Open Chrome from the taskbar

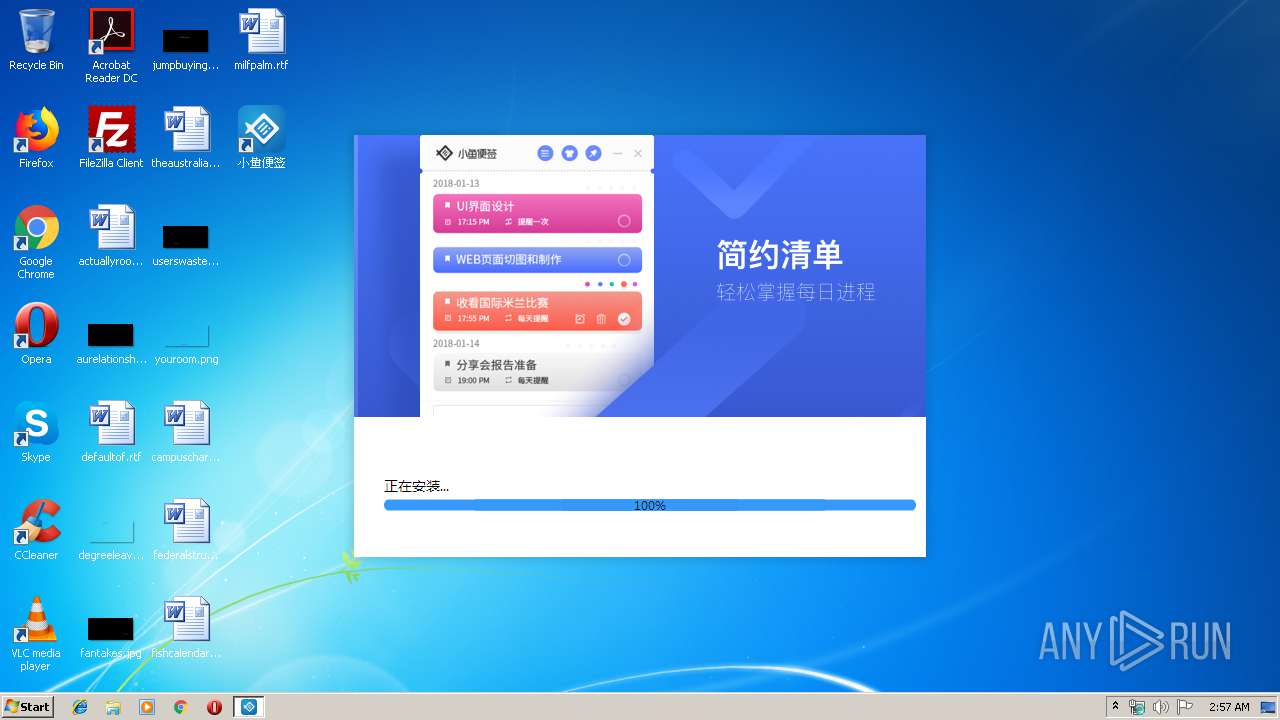[180, 707]
